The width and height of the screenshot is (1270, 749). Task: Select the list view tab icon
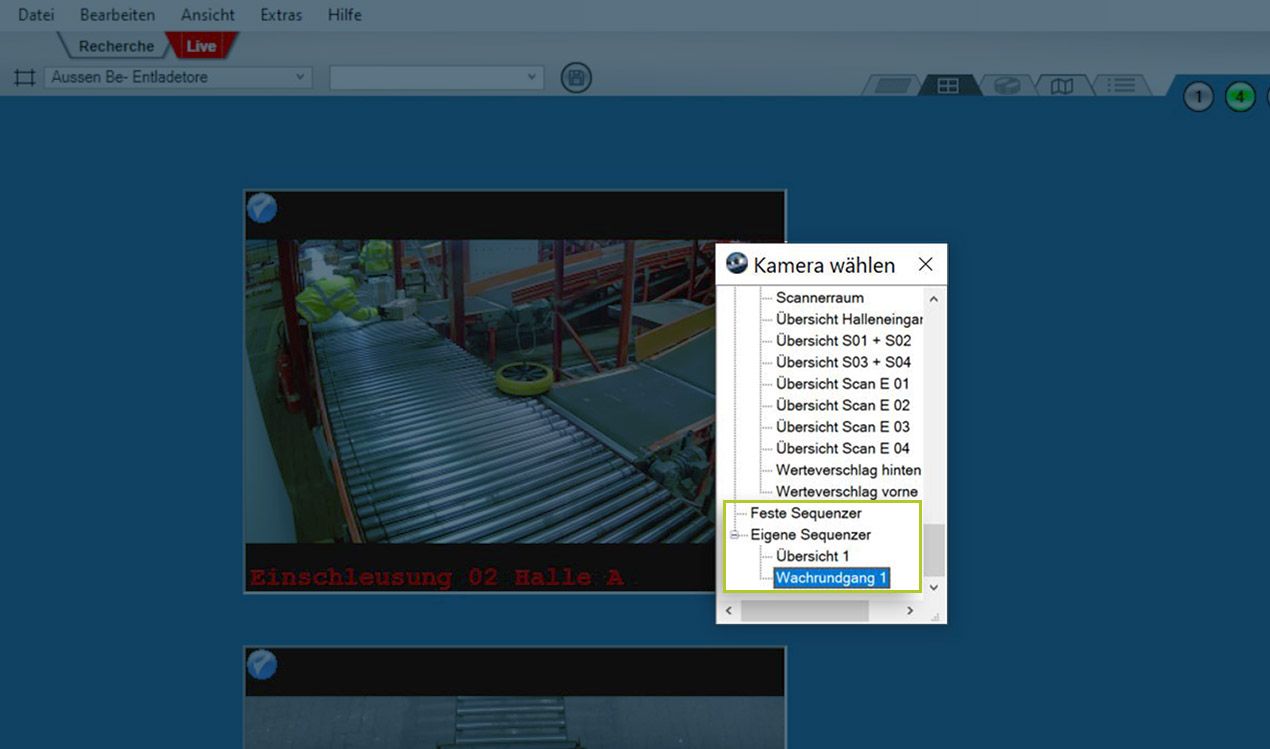[x=1121, y=86]
